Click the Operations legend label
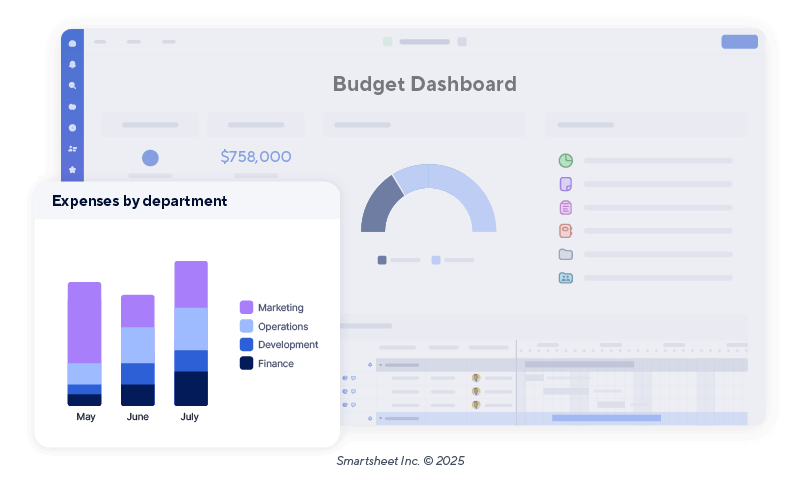Screen dimensions: 800x480 (x=283, y=326)
